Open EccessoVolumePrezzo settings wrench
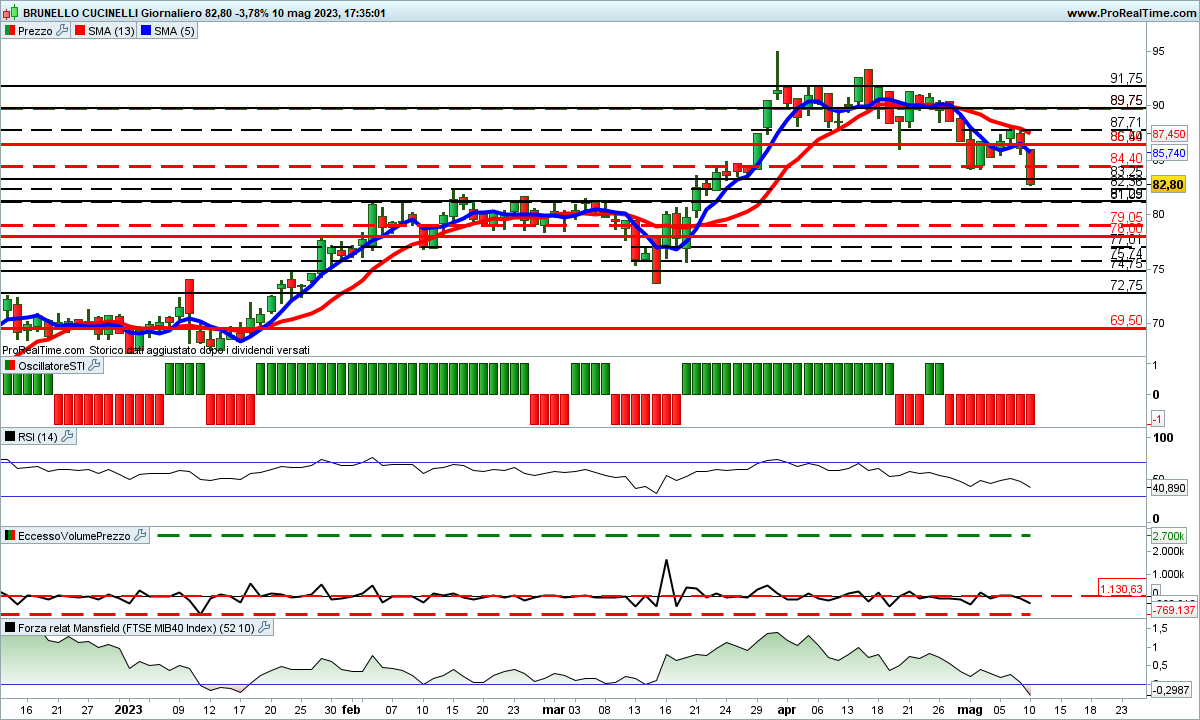Screen dimensions: 1200x720 [x=141, y=536]
